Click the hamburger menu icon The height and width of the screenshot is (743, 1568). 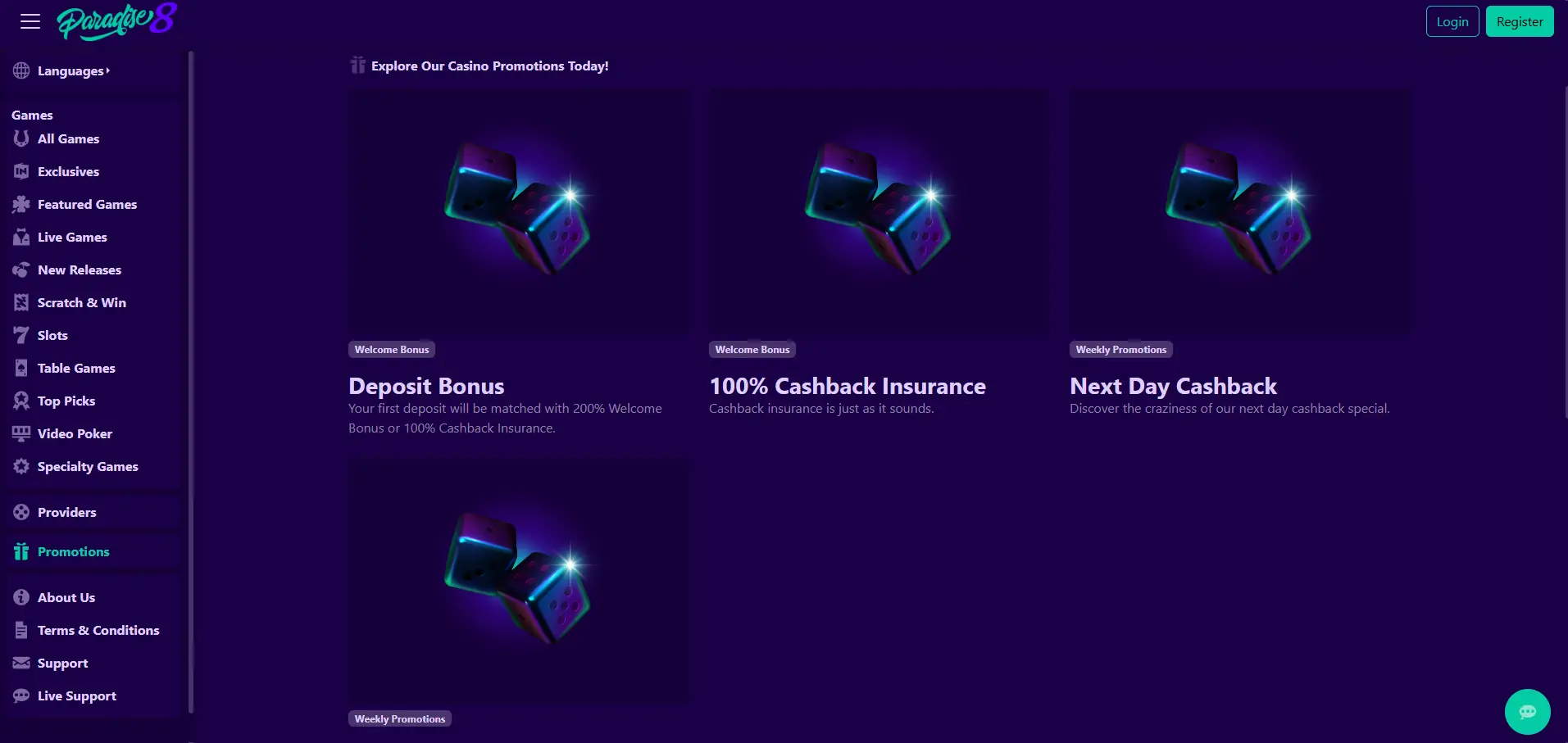[x=30, y=21]
